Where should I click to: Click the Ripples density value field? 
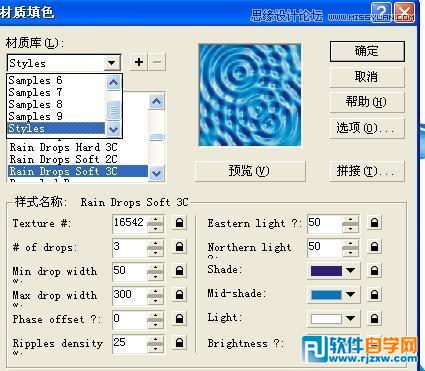[129, 343]
